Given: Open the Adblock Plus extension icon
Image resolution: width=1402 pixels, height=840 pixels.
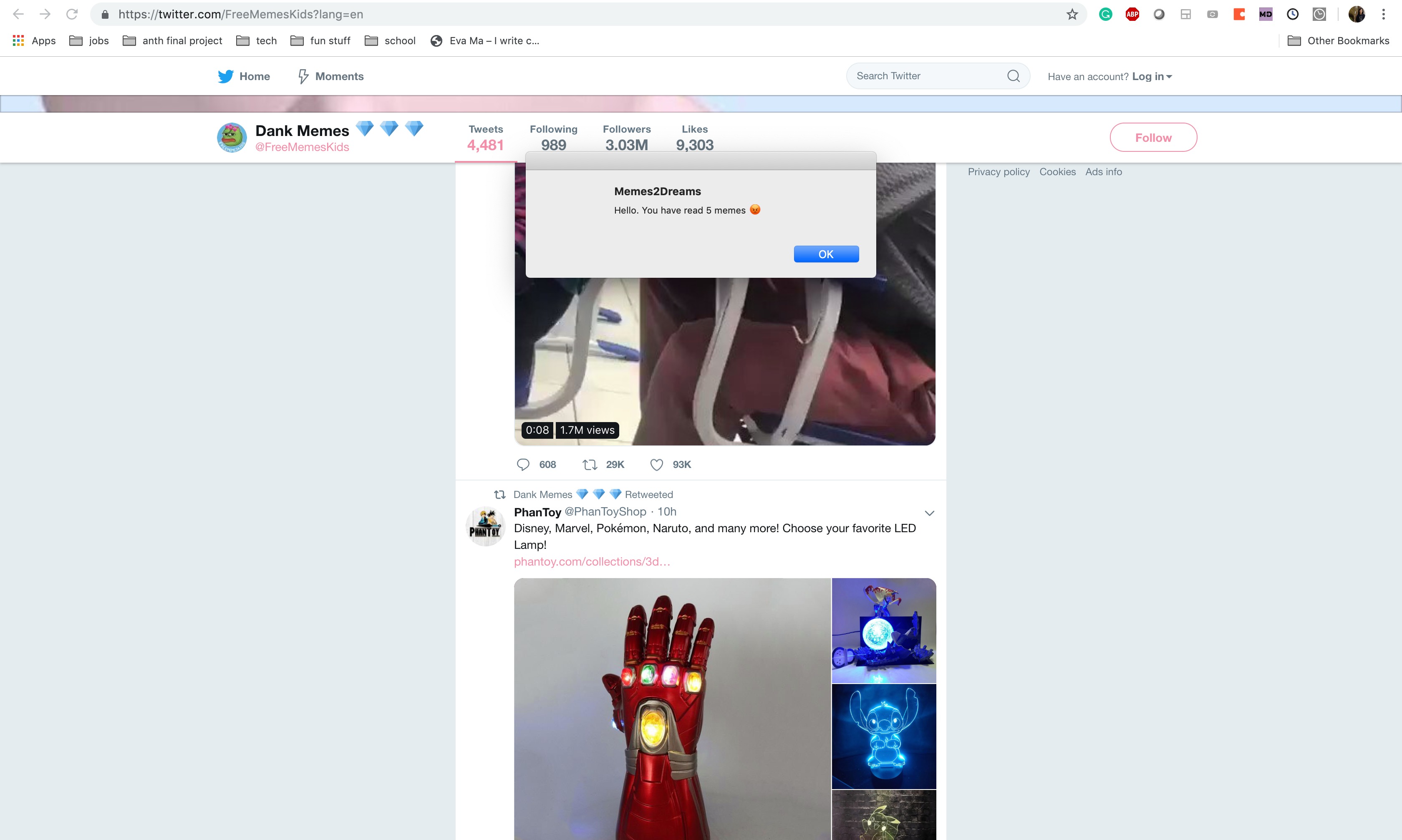Looking at the screenshot, I should point(1132,14).
